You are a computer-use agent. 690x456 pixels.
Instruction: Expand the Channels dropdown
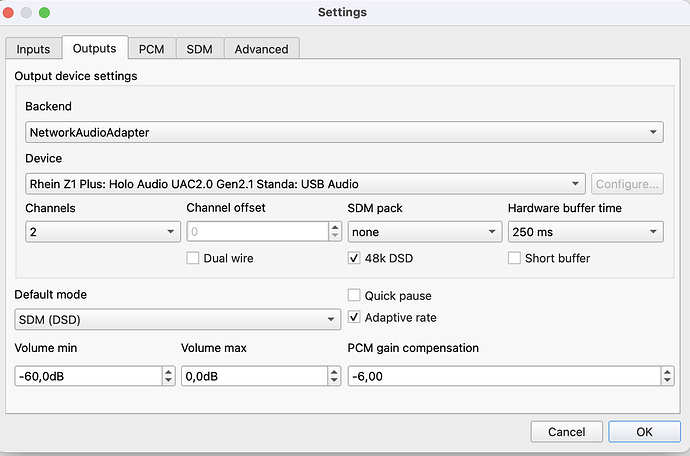[x=102, y=231]
